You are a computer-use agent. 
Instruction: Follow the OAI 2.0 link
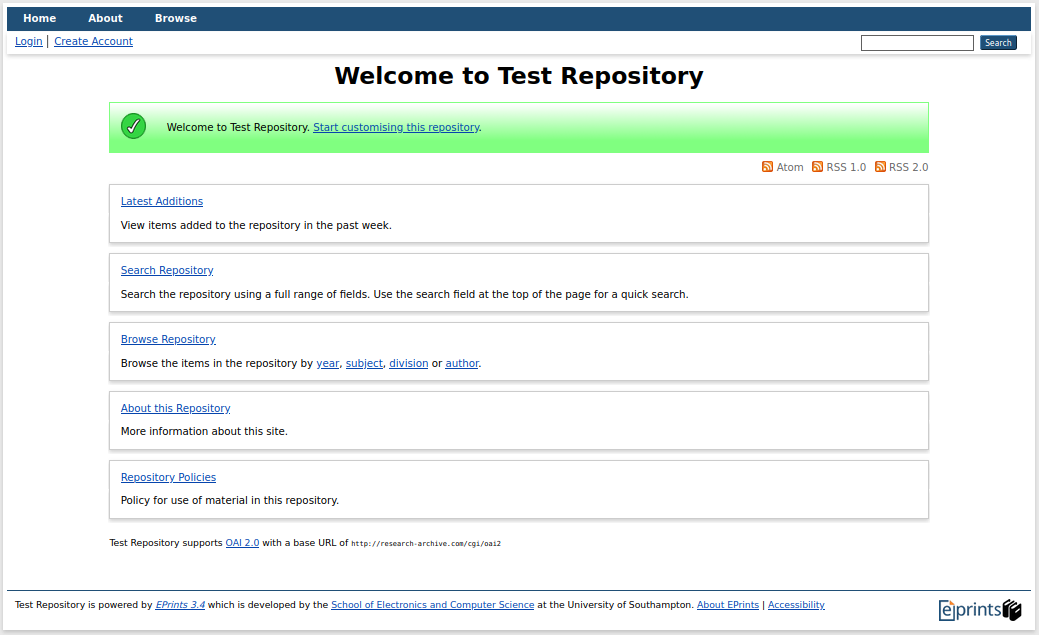coord(242,543)
